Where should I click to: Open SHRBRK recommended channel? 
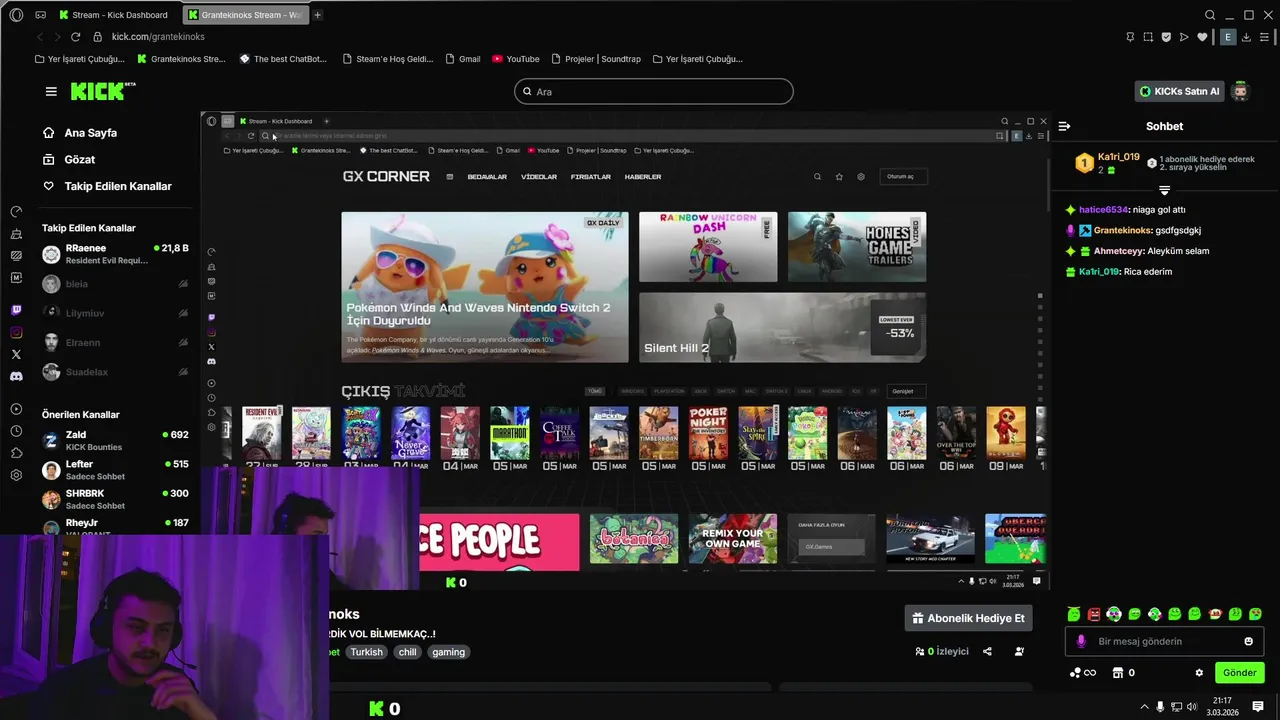tap(115, 499)
